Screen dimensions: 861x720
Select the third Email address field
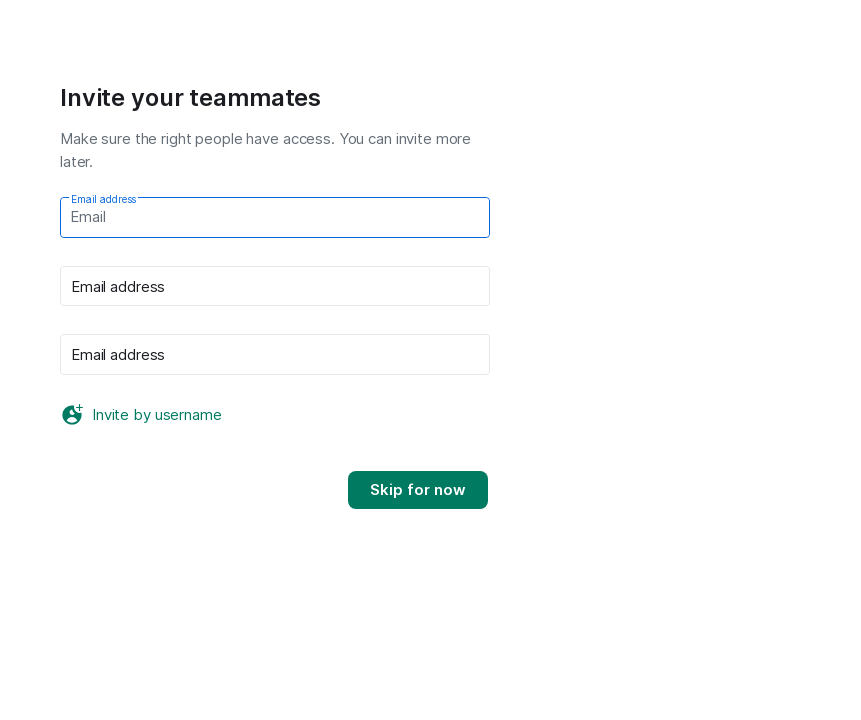tap(274, 355)
